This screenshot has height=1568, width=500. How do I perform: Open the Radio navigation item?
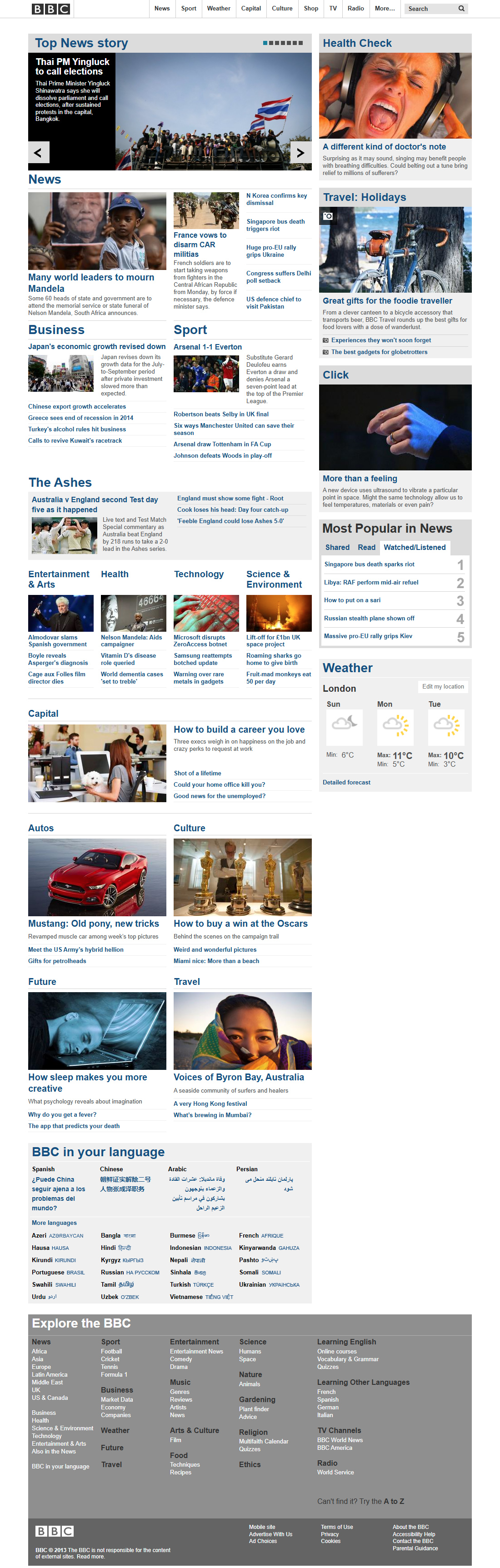coord(355,9)
